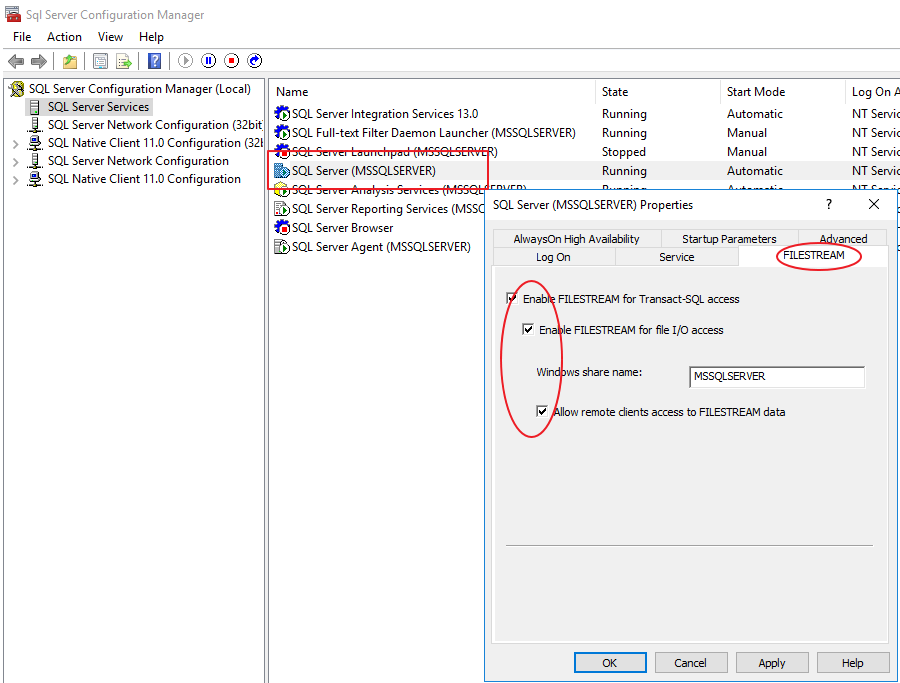The height and width of the screenshot is (683, 900).
Task: Click the SQL Server (MSSQLSERVER) service icon
Action: click(x=282, y=170)
